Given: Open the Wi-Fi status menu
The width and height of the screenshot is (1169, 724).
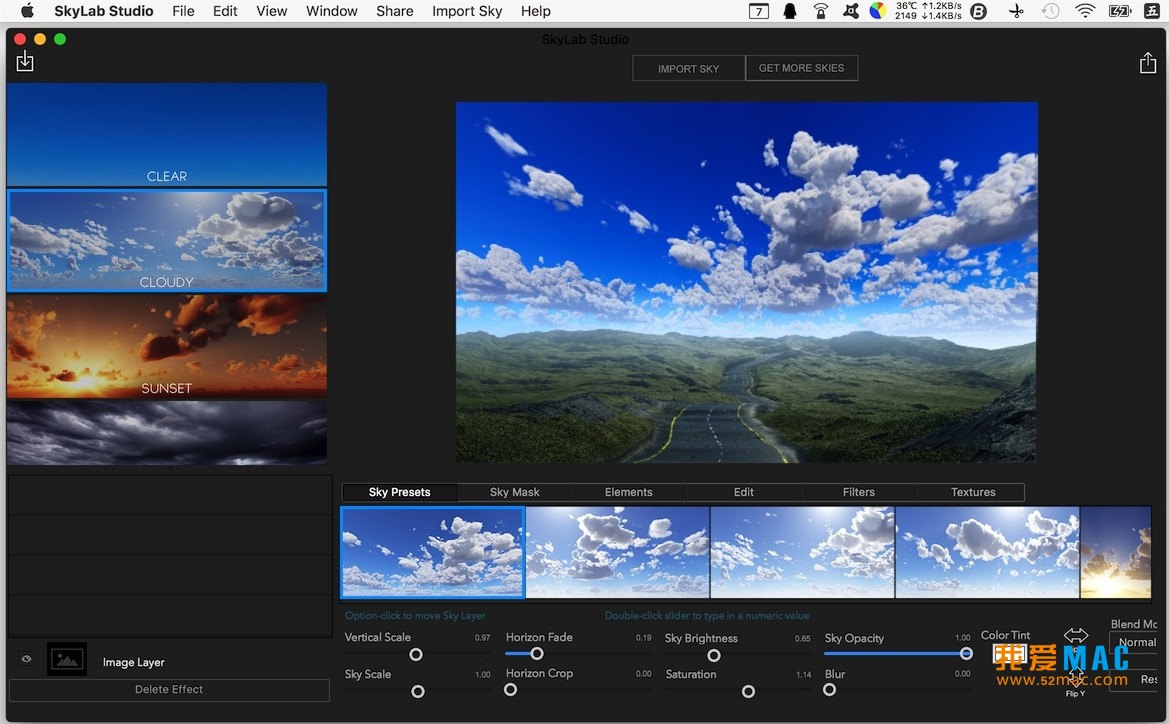Looking at the screenshot, I should pyautogui.click(x=1085, y=10).
